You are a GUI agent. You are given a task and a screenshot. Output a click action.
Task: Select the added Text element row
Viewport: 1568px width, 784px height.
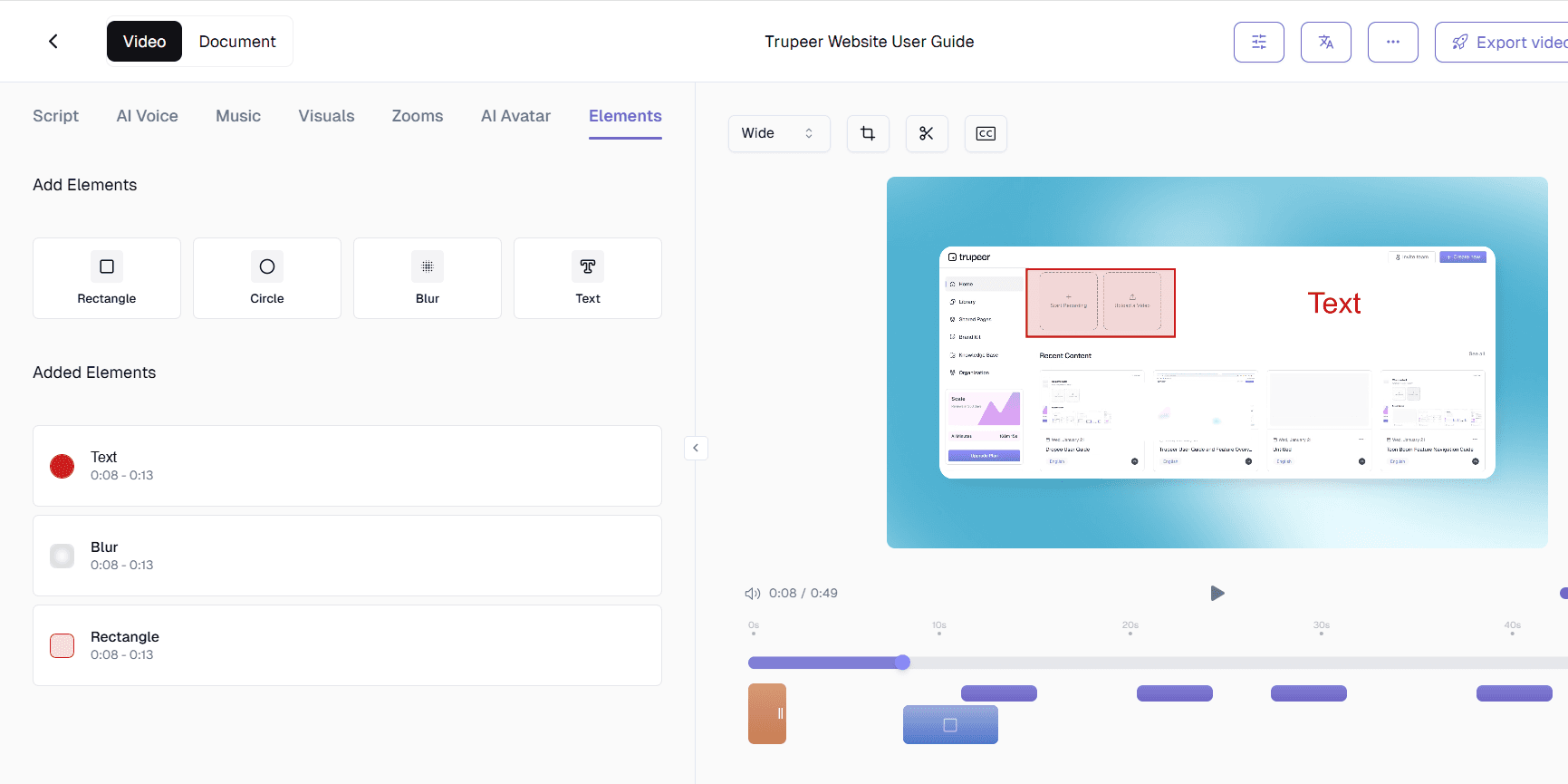(x=347, y=466)
